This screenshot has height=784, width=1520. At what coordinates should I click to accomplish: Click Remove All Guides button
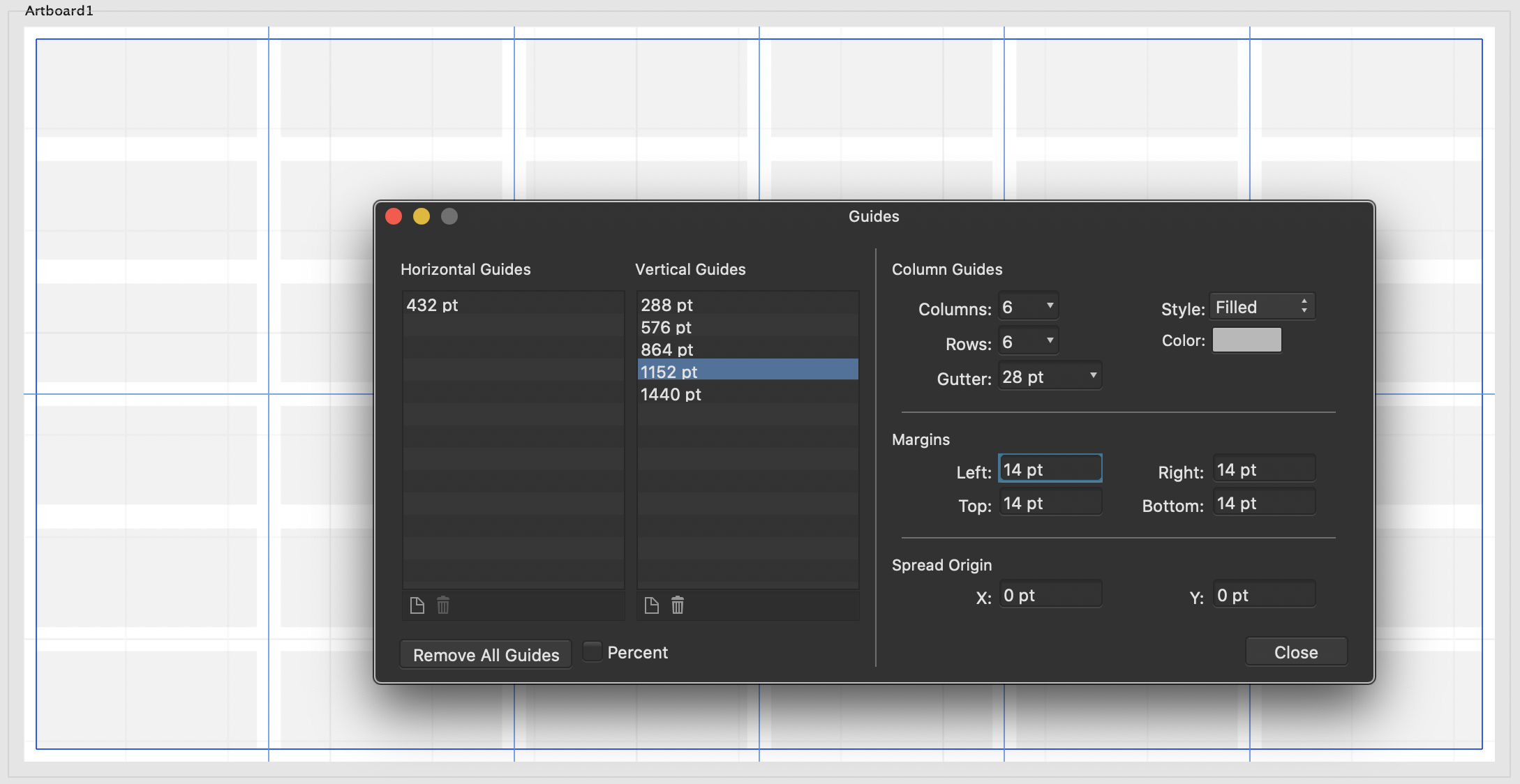click(x=486, y=655)
